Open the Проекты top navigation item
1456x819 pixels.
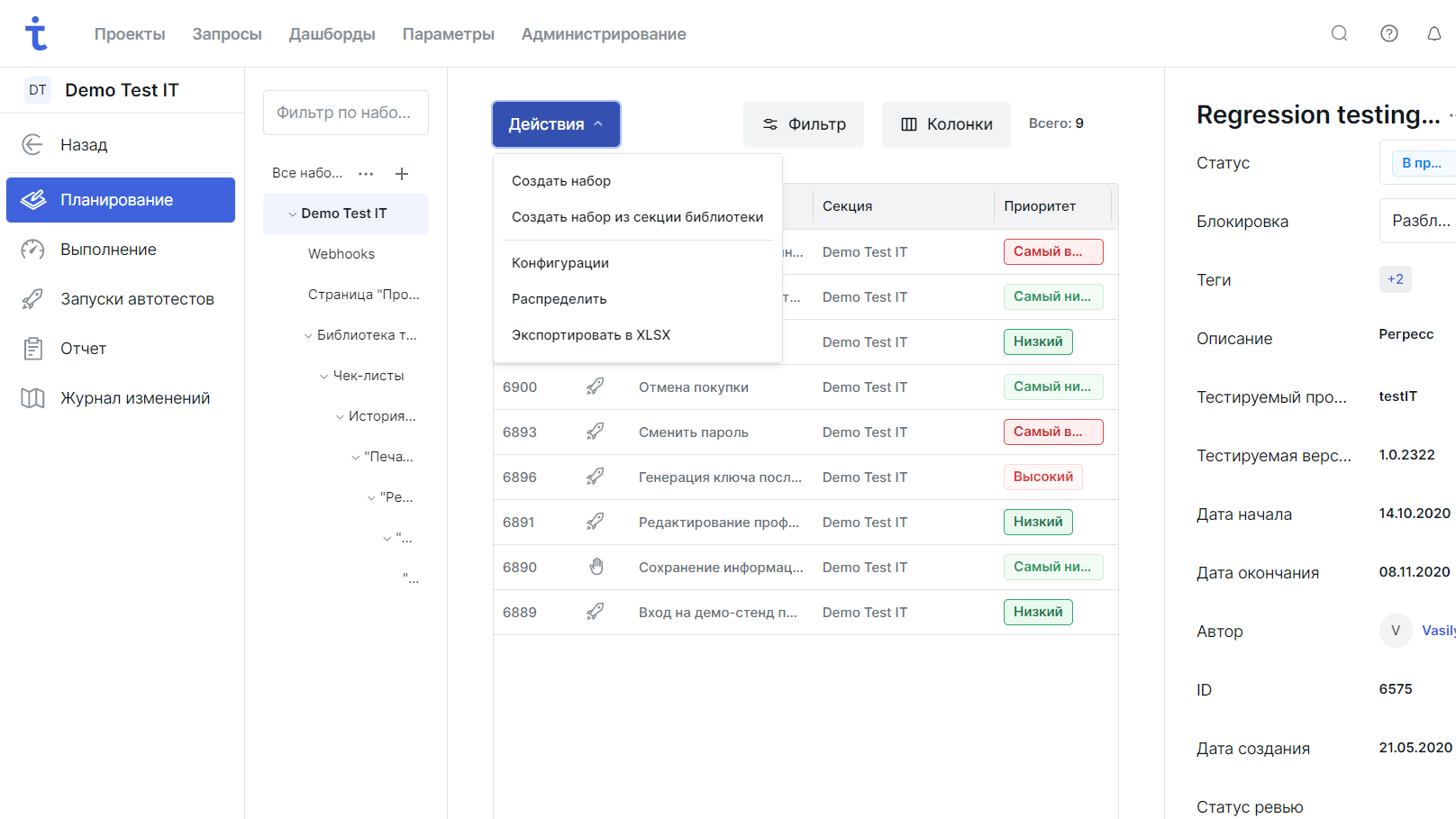tap(130, 34)
